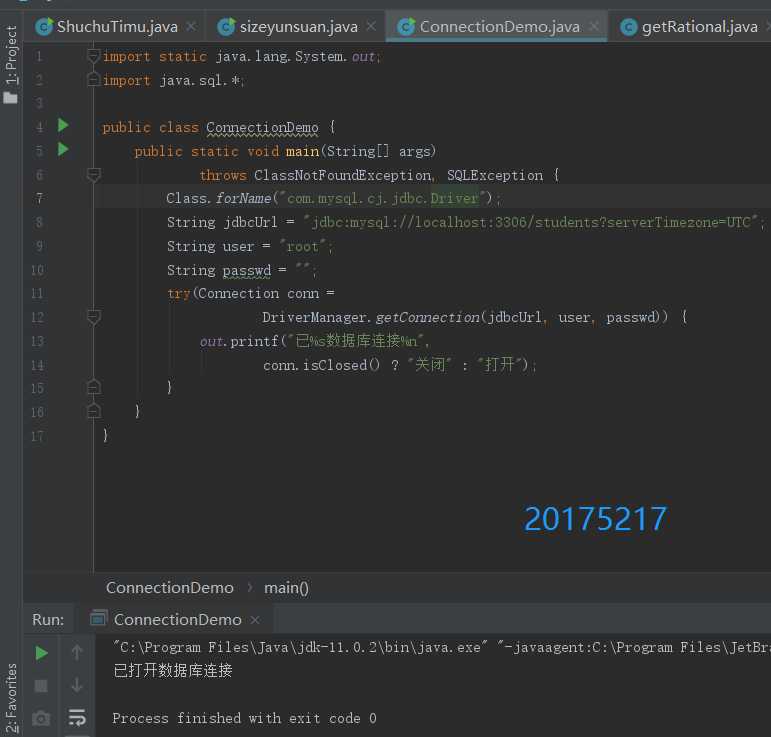Close the ConnectionDemo run tab

[255, 620]
